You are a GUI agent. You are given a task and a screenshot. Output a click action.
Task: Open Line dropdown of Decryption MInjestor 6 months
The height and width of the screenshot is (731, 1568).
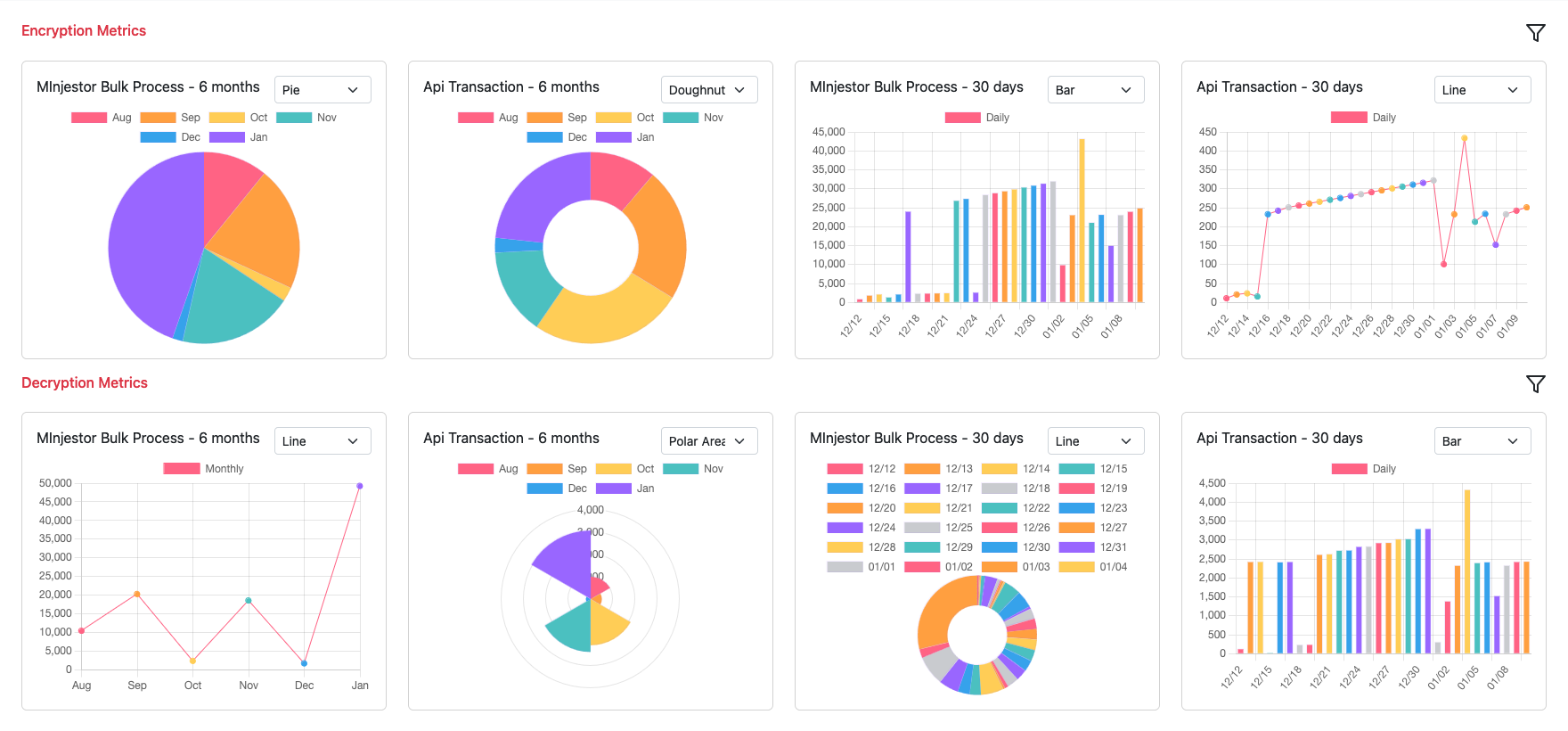point(323,441)
